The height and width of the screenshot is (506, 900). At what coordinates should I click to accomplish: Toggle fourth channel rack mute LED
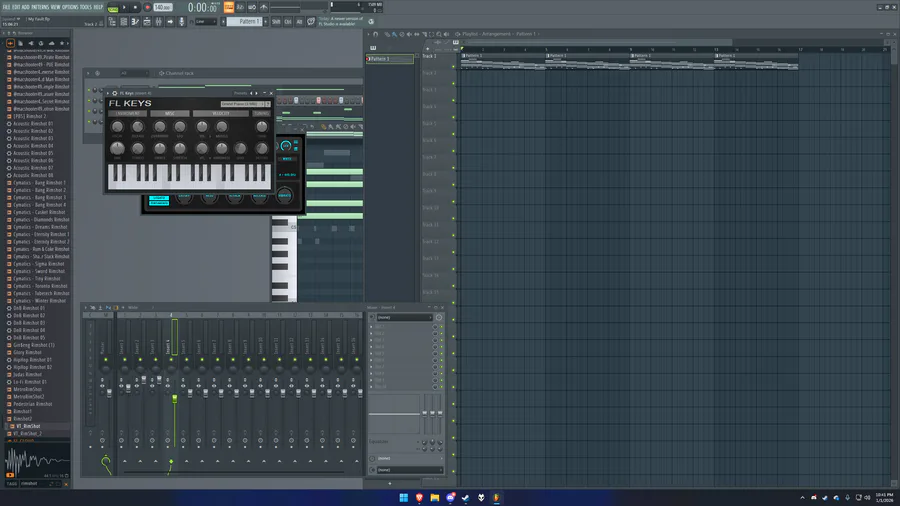click(x=89, y=122)
